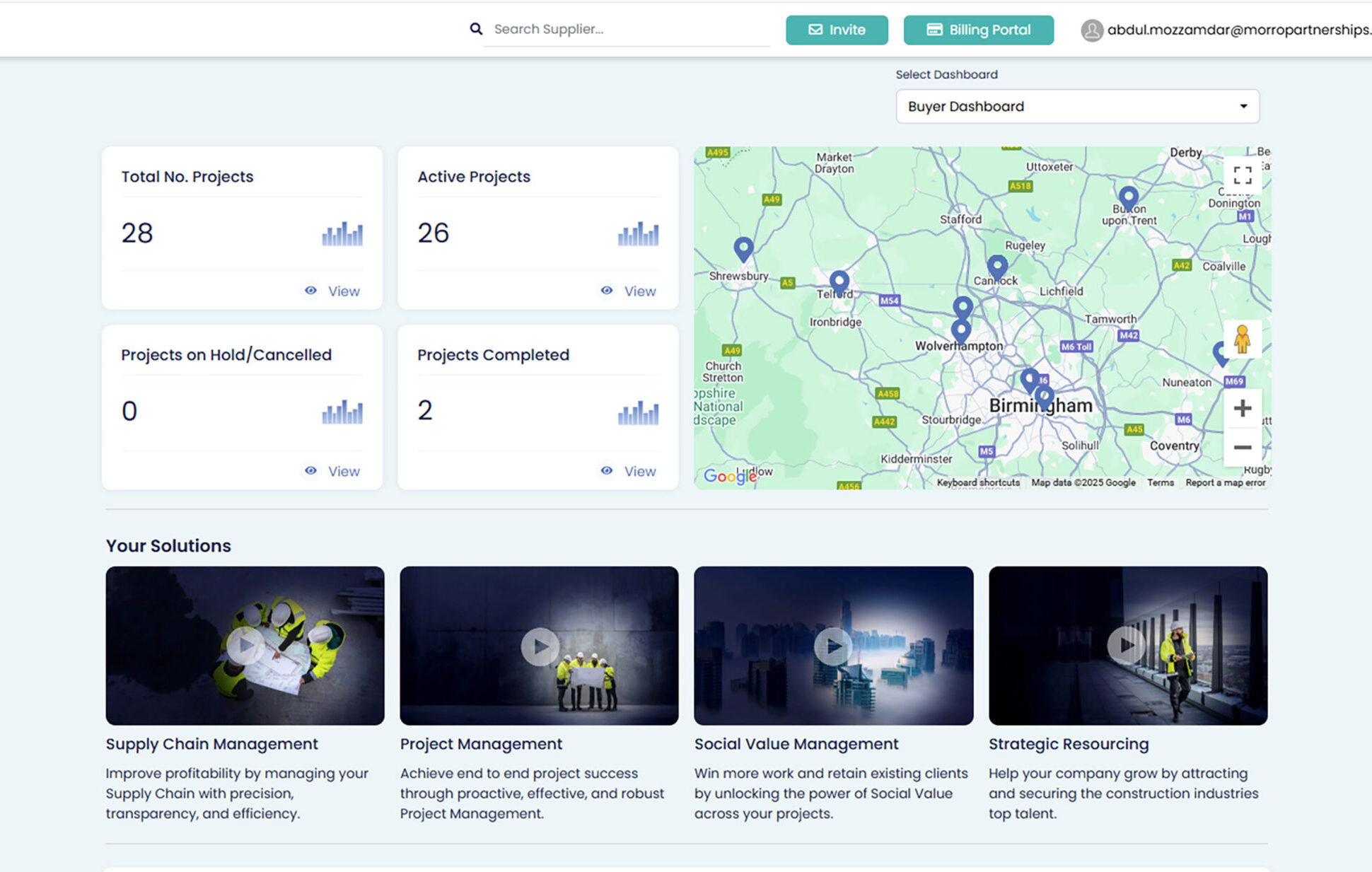Click the Street View pegman icon
Viewport: 1372px width, 872px height.
[x=1242, y=340]
